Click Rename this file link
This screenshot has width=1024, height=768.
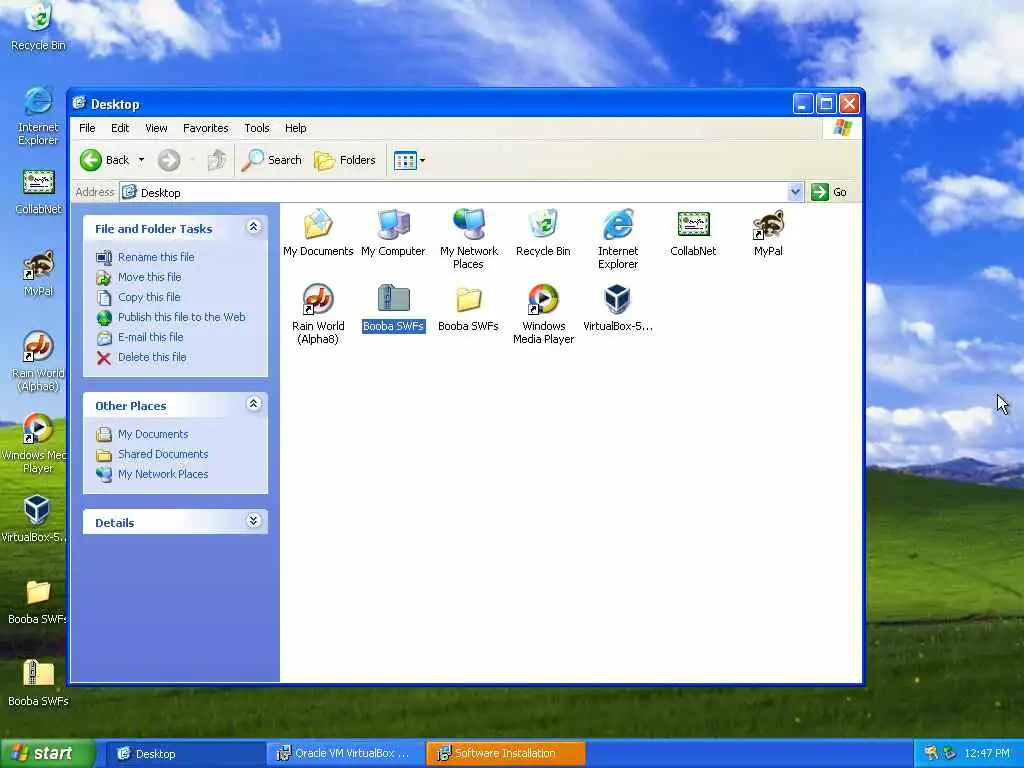pyautogui.click(x=156, y=257)
